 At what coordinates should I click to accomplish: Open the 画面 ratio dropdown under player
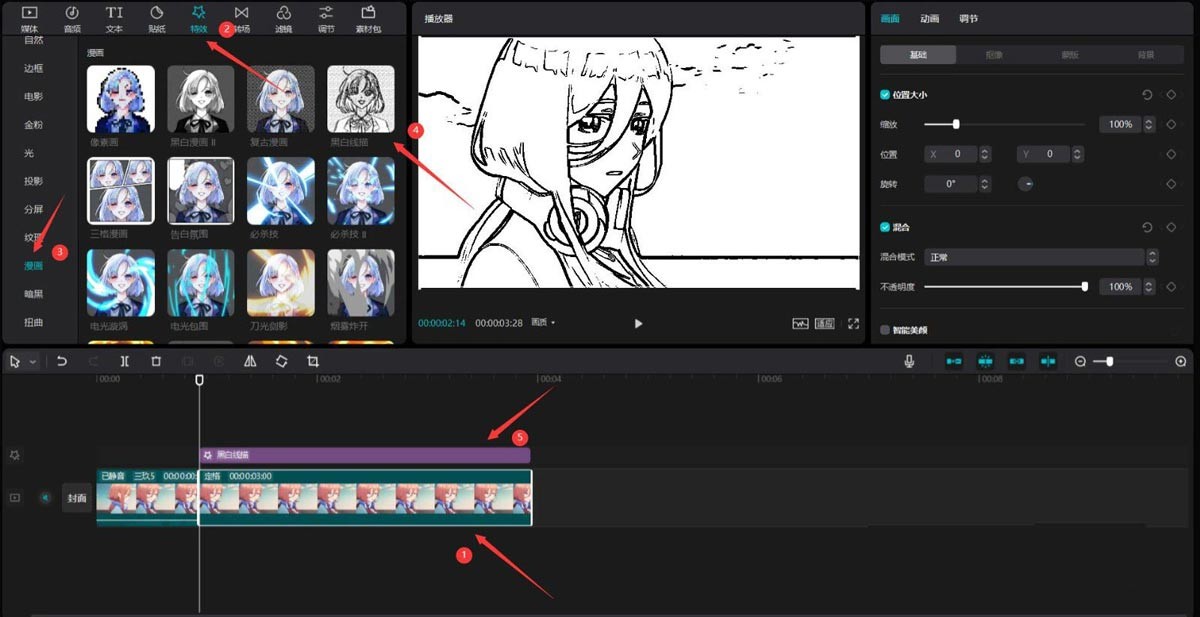point(543,323)
